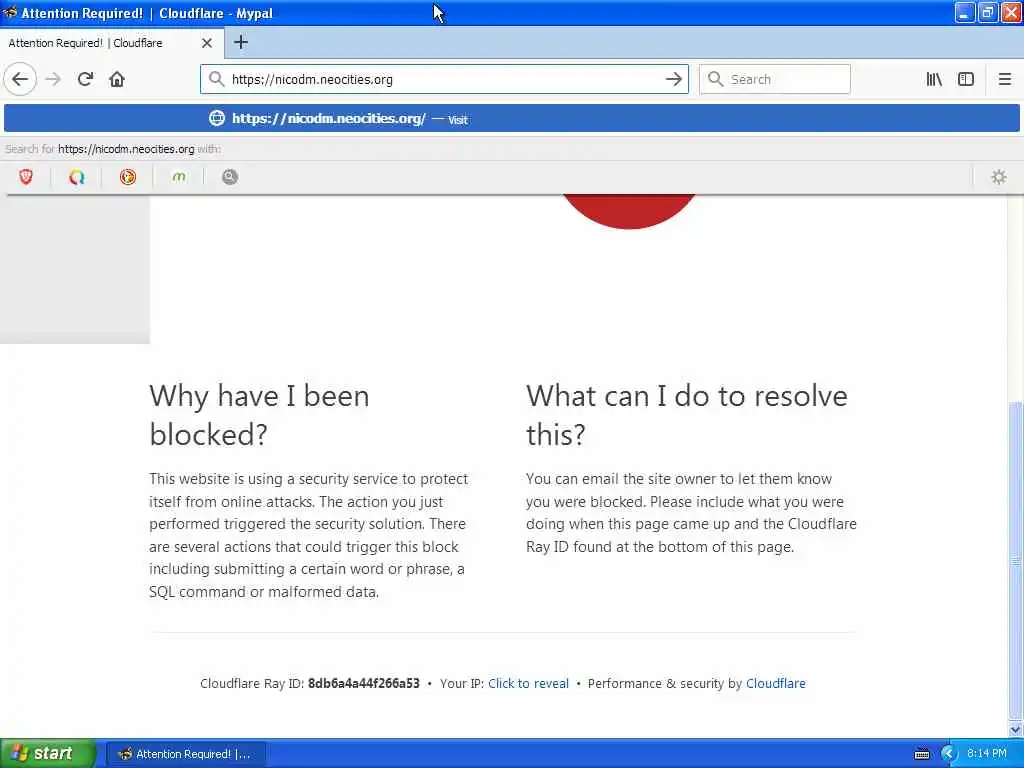Open the Cloudflare link in footer
The height and width of the screenshot is (768, 1024).
tap(775, 683)
